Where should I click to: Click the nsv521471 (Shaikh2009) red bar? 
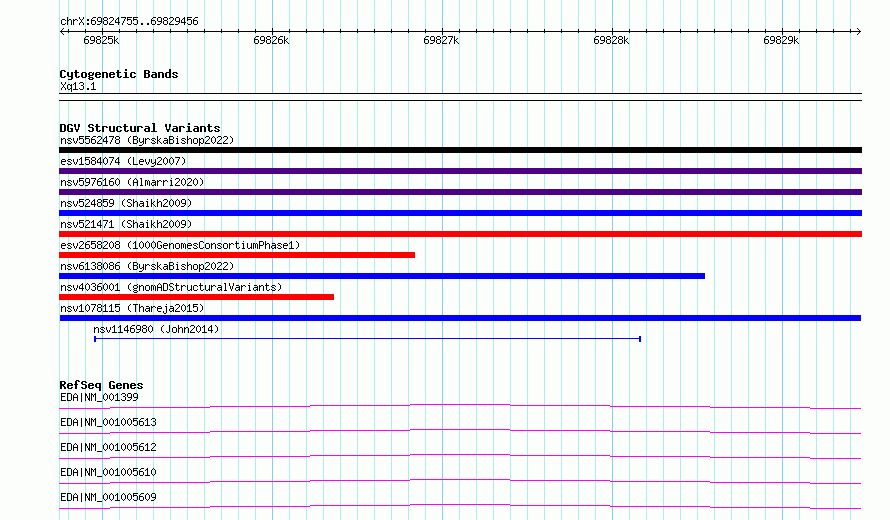click(x=460, y=234)
